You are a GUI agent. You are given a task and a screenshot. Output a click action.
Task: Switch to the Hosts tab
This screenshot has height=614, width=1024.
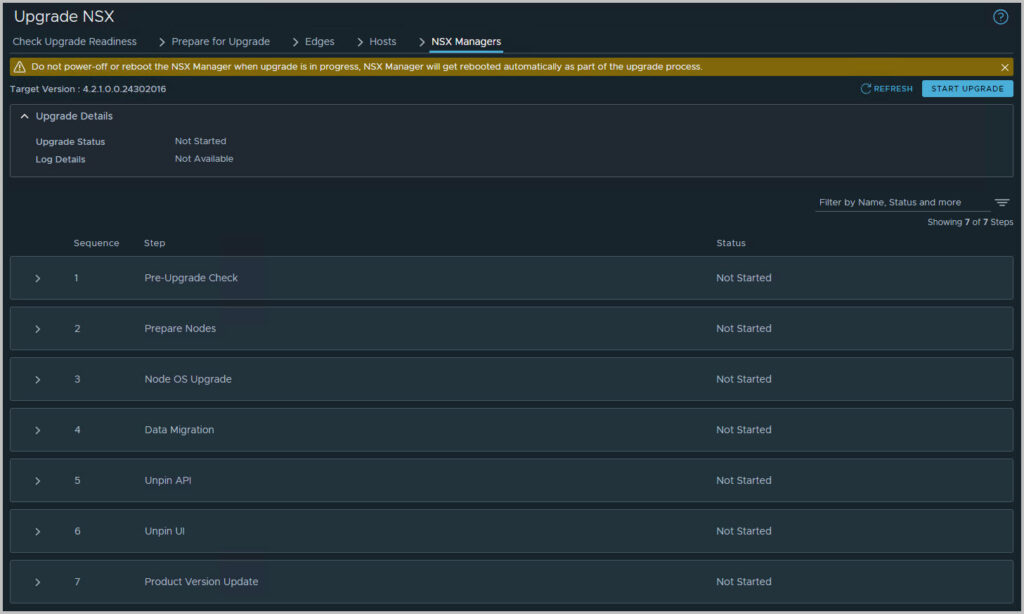[381, 41]
